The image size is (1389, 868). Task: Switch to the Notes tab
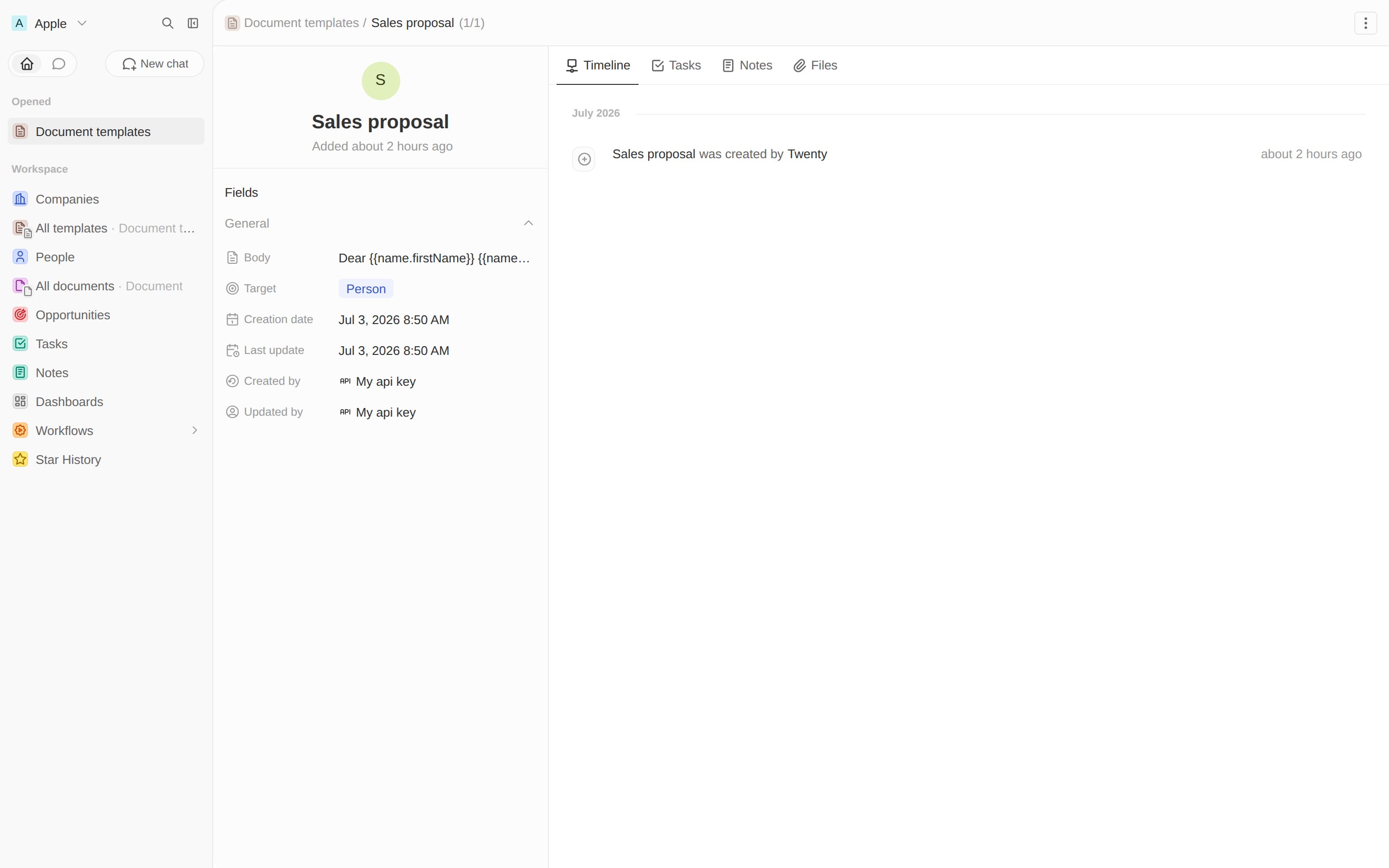747,66
